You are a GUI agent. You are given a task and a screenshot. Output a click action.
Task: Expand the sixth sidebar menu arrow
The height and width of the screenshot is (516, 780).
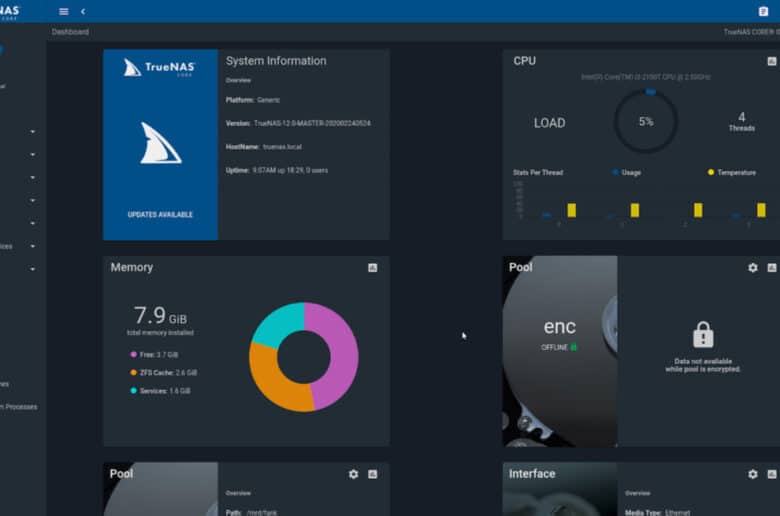pyautogui.click(x=32, y=246)
